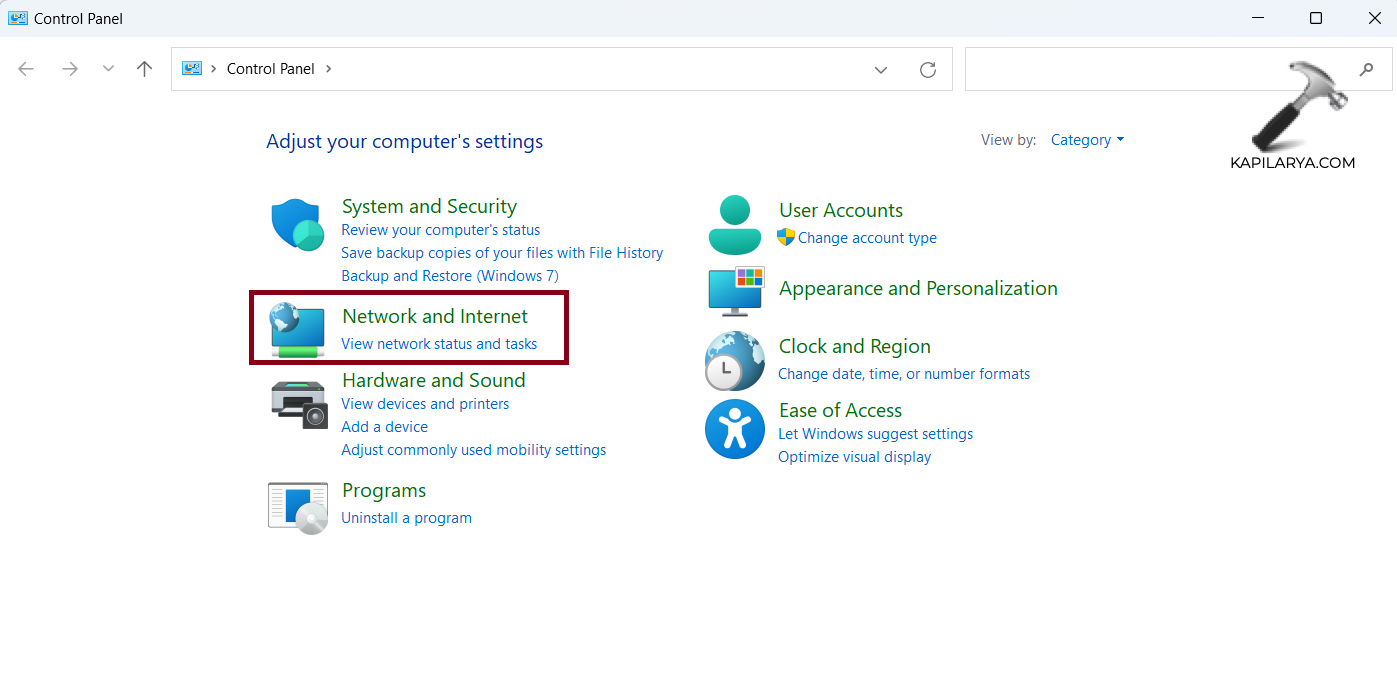Go up one folder level

145,69
